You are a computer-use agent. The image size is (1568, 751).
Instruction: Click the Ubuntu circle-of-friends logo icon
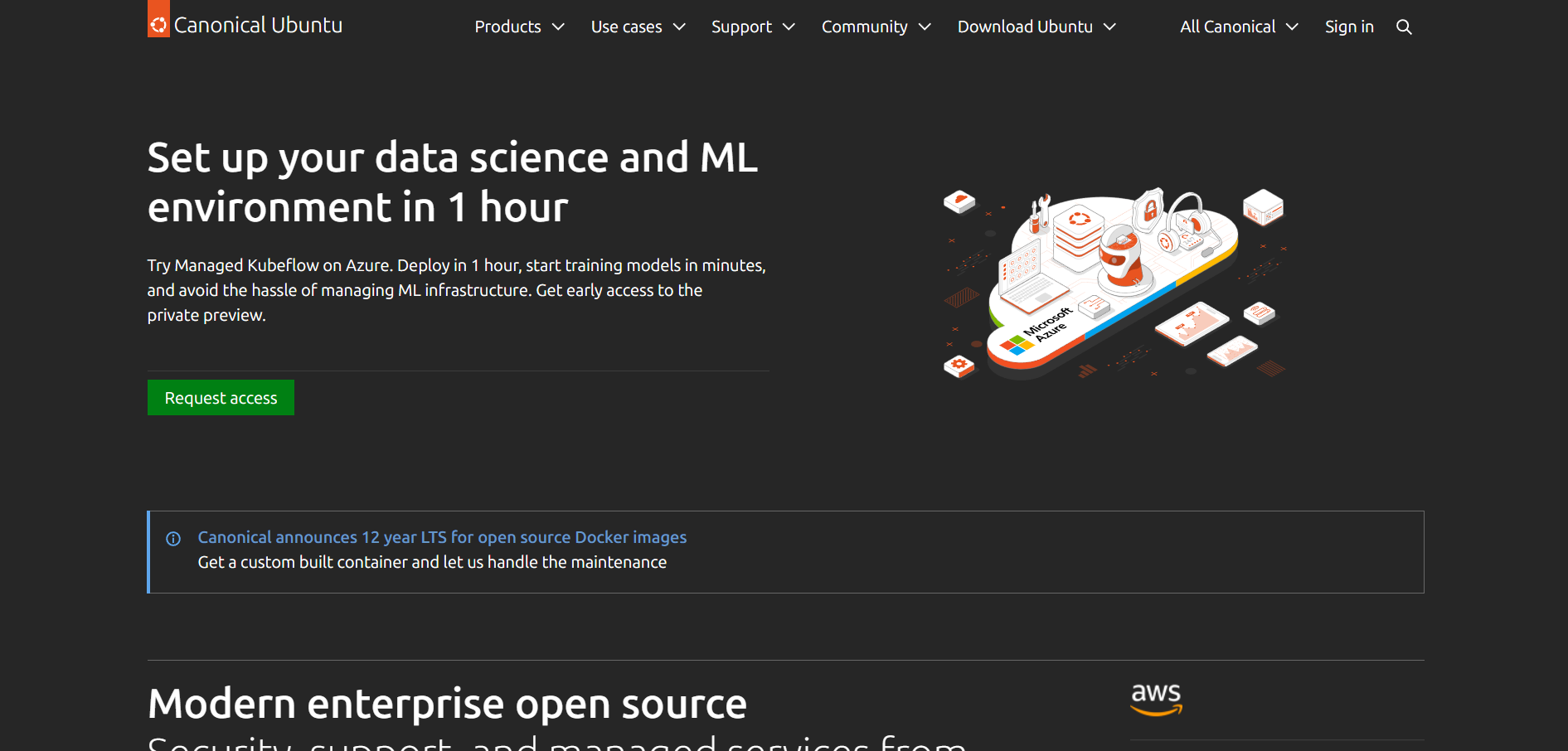click(x=158, y=25)
